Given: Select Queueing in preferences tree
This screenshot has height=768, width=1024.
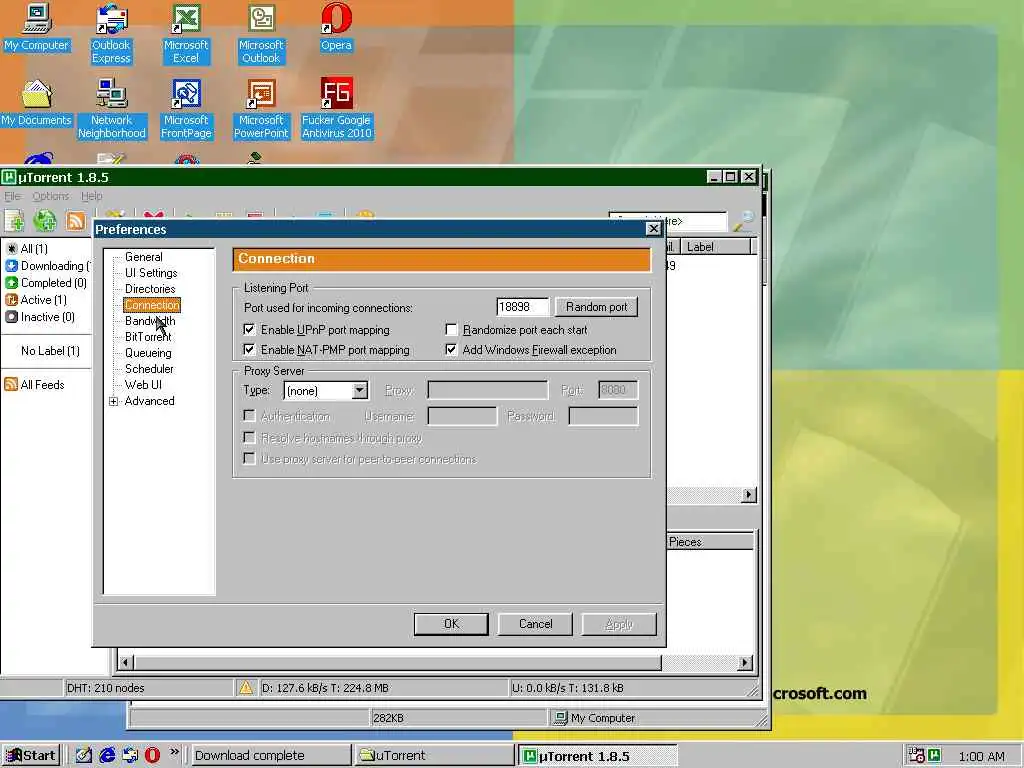Looking at the screenshot, I should point(148,353).
